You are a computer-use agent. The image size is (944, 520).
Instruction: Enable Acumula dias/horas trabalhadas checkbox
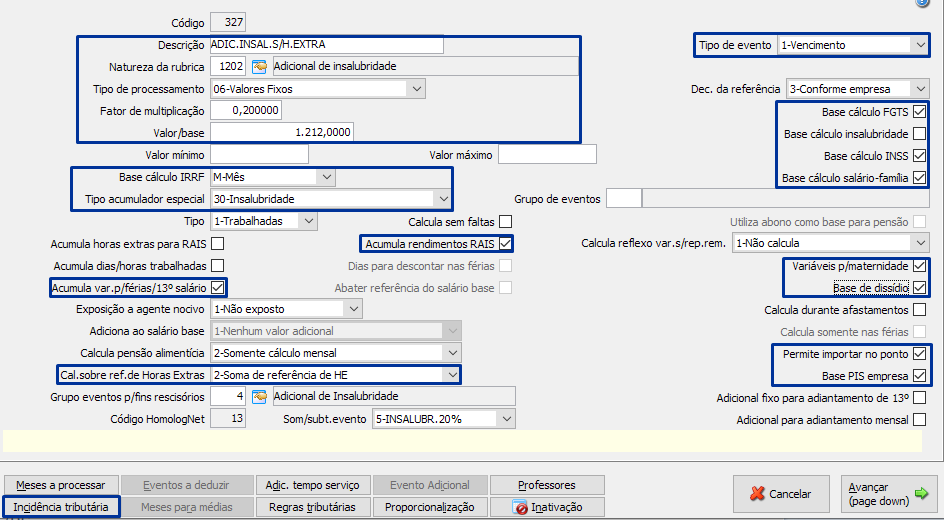point(218,266)
